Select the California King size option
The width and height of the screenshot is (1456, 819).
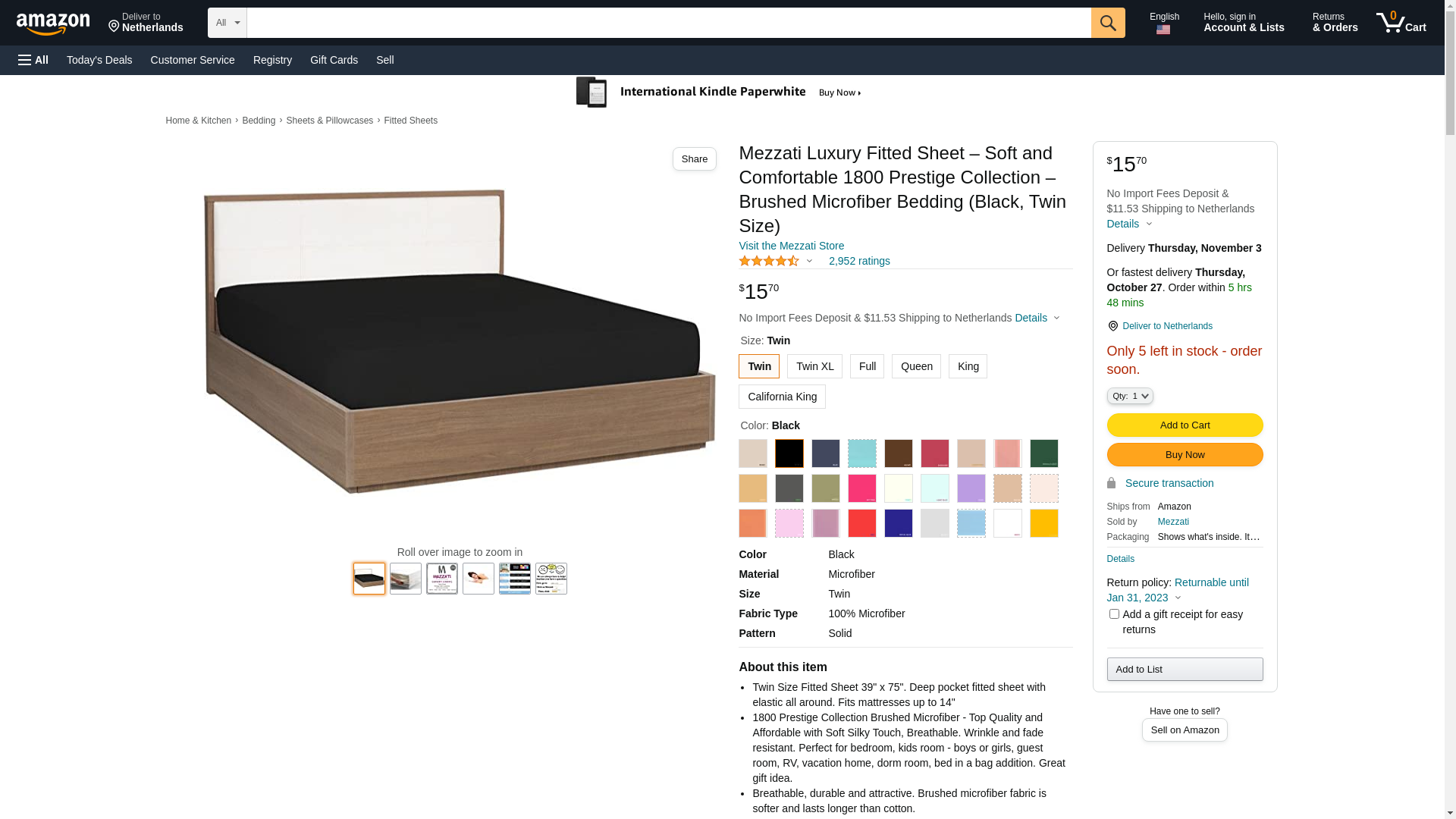[x=782, y=397]
